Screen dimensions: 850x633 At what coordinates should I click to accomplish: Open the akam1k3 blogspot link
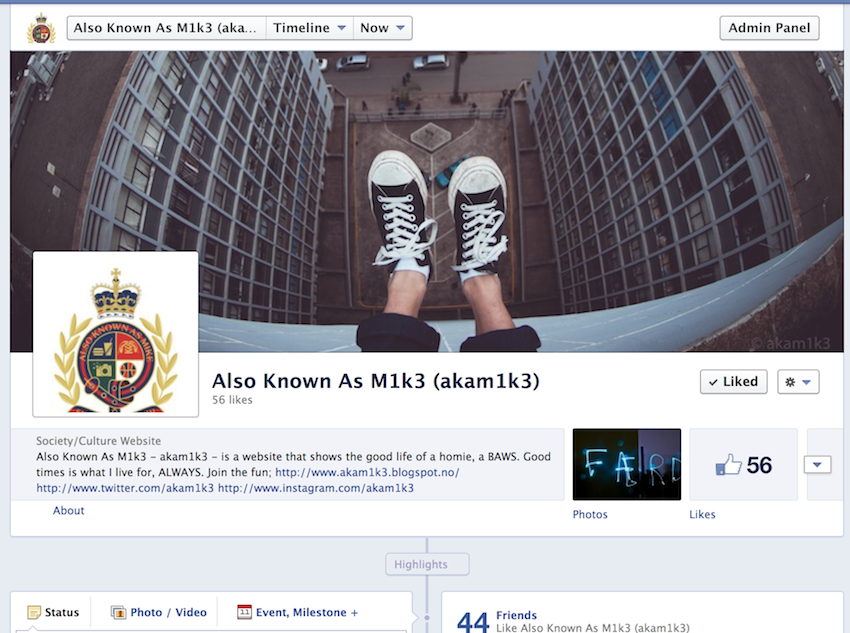click(367, 473)
